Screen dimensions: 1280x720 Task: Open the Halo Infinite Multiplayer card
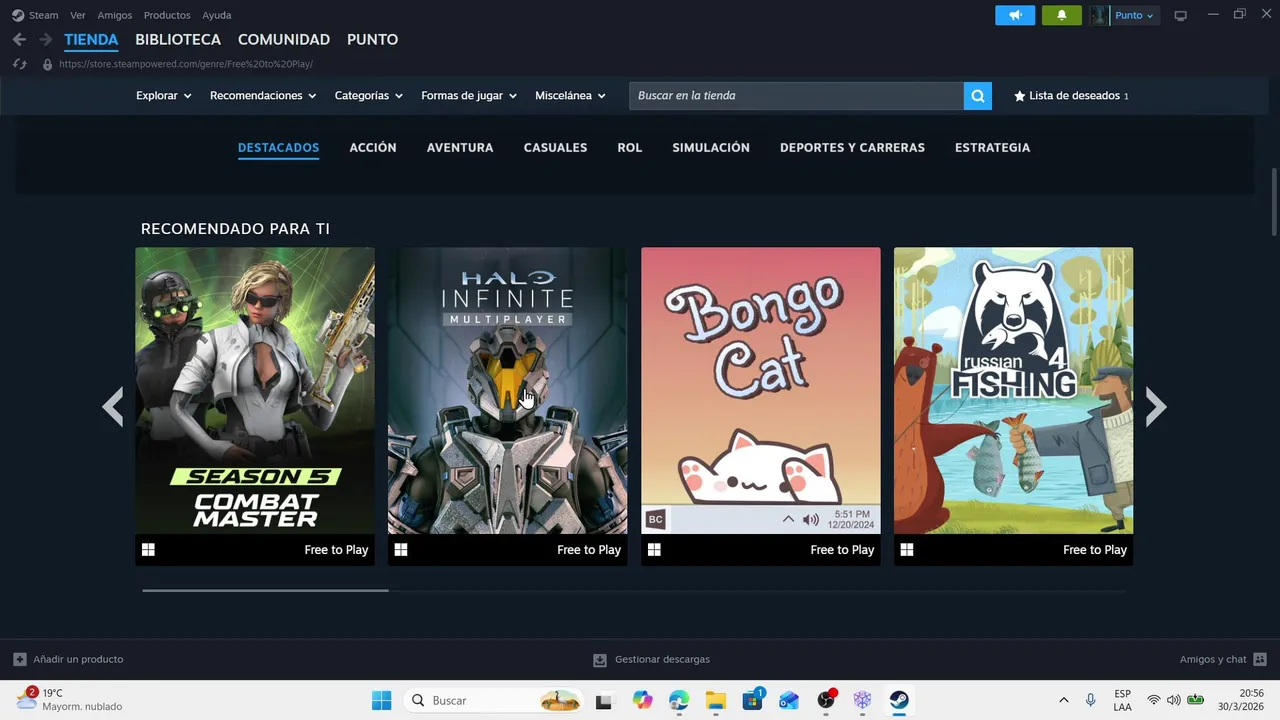[508, 406]
